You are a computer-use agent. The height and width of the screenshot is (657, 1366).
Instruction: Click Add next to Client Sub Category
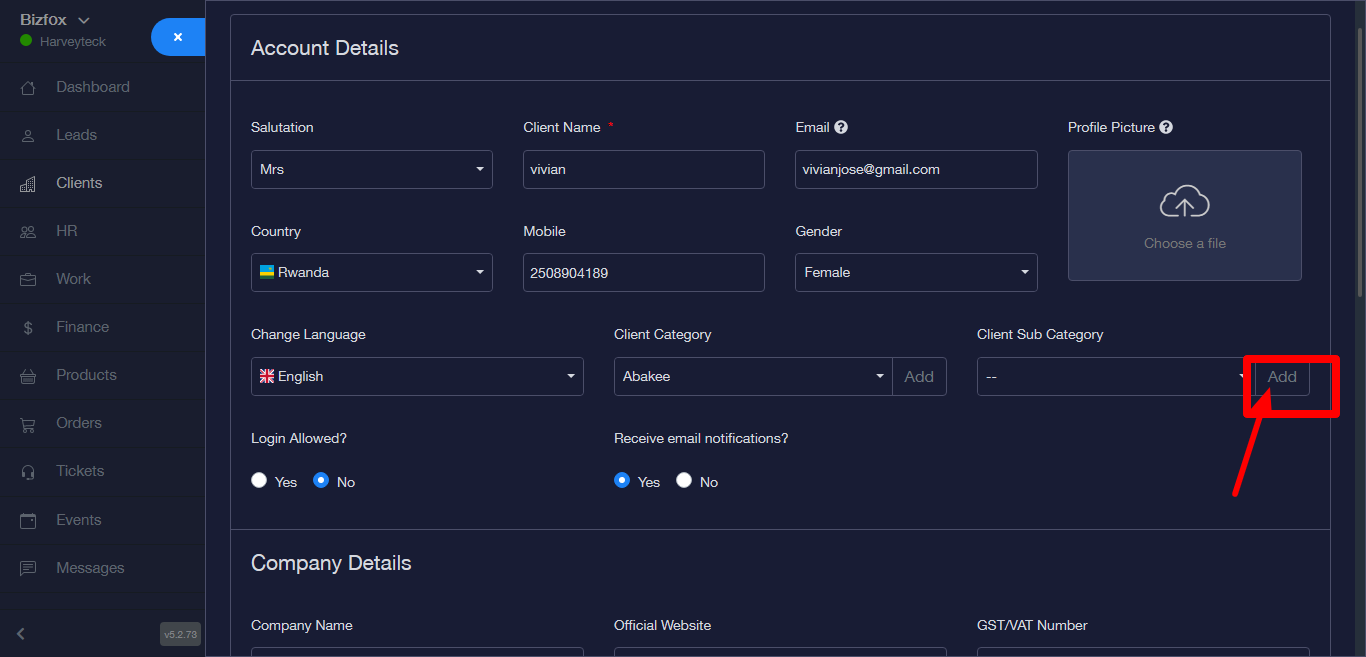1282,377
